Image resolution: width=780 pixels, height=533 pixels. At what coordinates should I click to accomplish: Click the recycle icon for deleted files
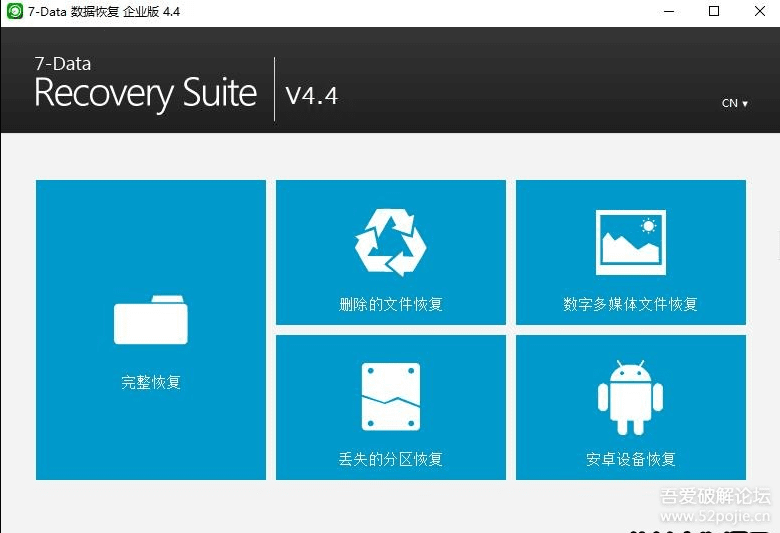point(390,242)
